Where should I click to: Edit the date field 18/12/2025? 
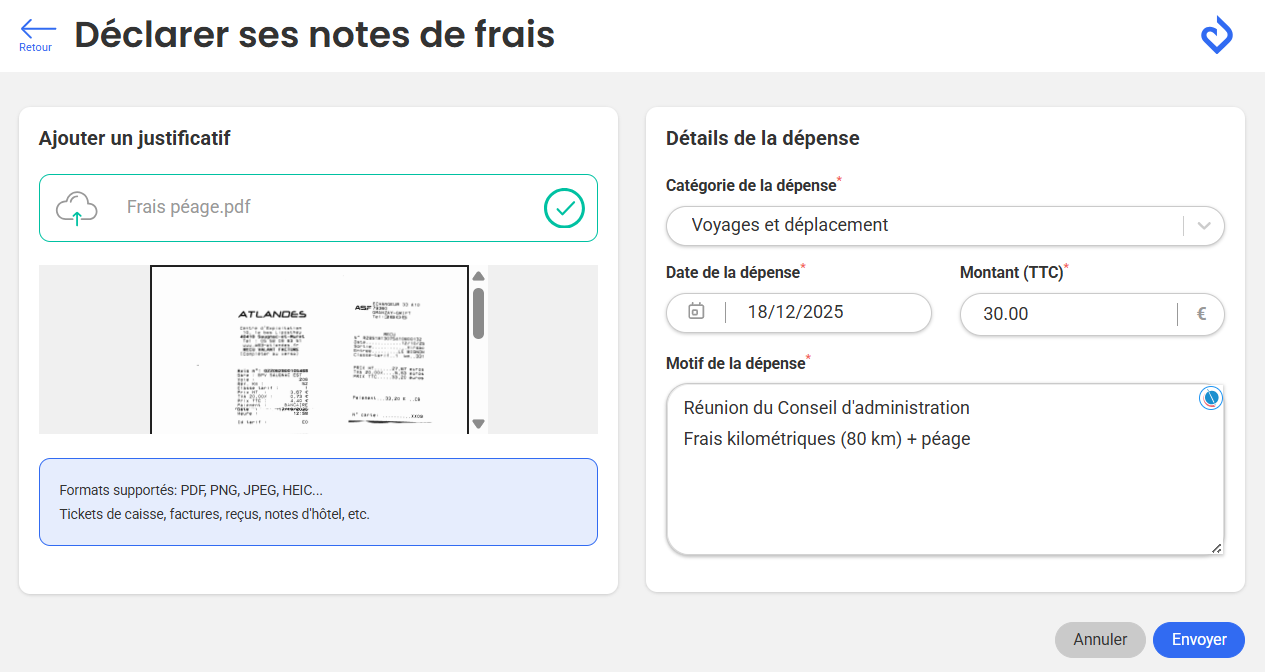[796, 312]
